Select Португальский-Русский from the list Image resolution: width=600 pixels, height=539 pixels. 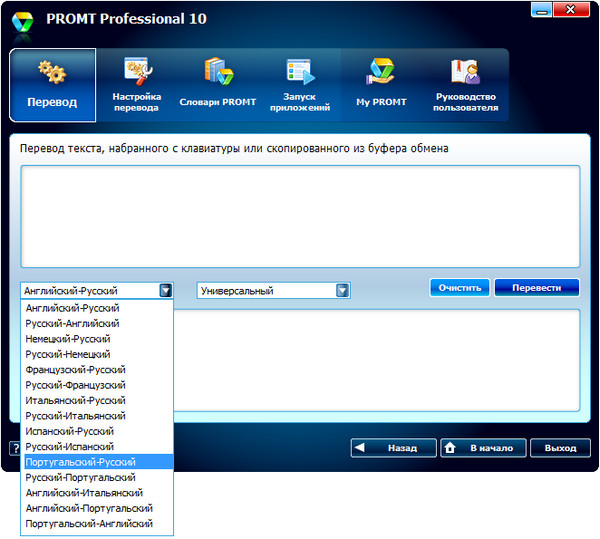pos(81,462)
